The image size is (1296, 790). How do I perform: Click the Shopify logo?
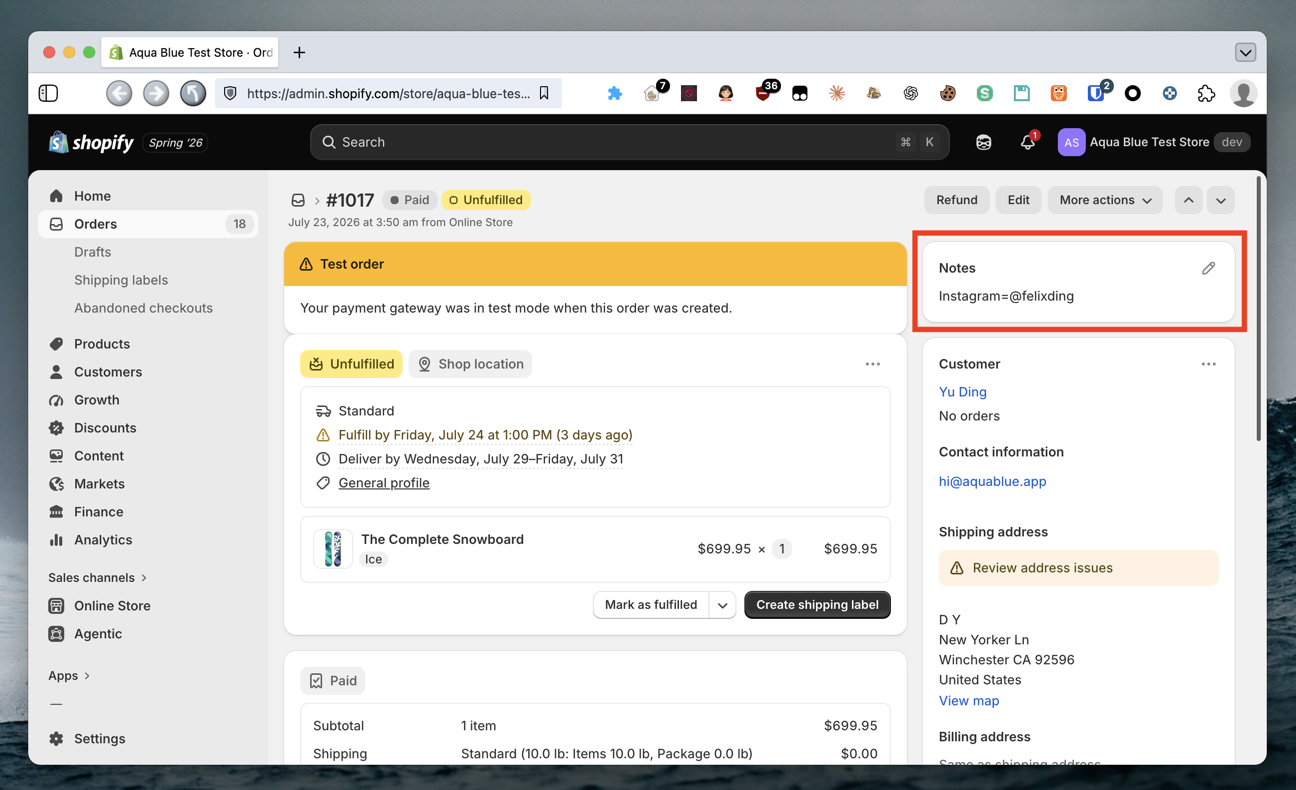click(x=91, y=142)
